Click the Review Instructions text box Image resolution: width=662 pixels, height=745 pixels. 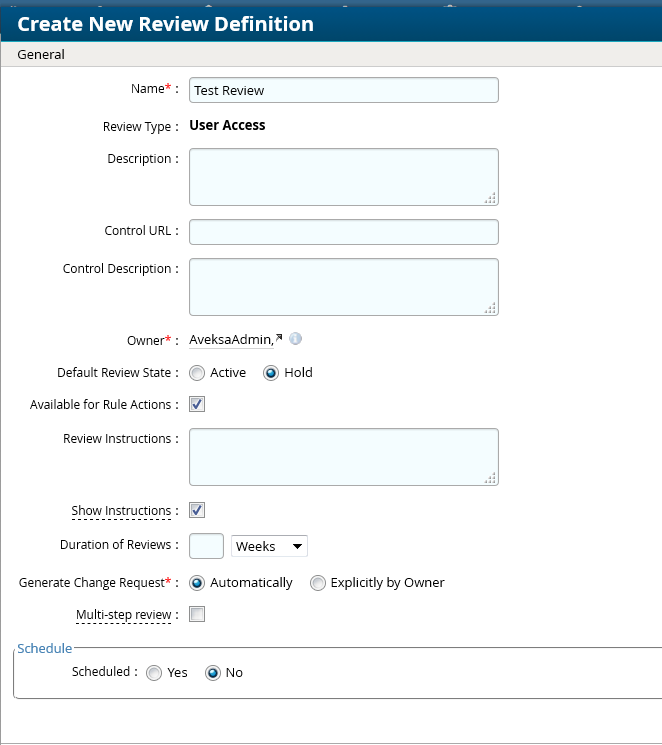[343, 457]
